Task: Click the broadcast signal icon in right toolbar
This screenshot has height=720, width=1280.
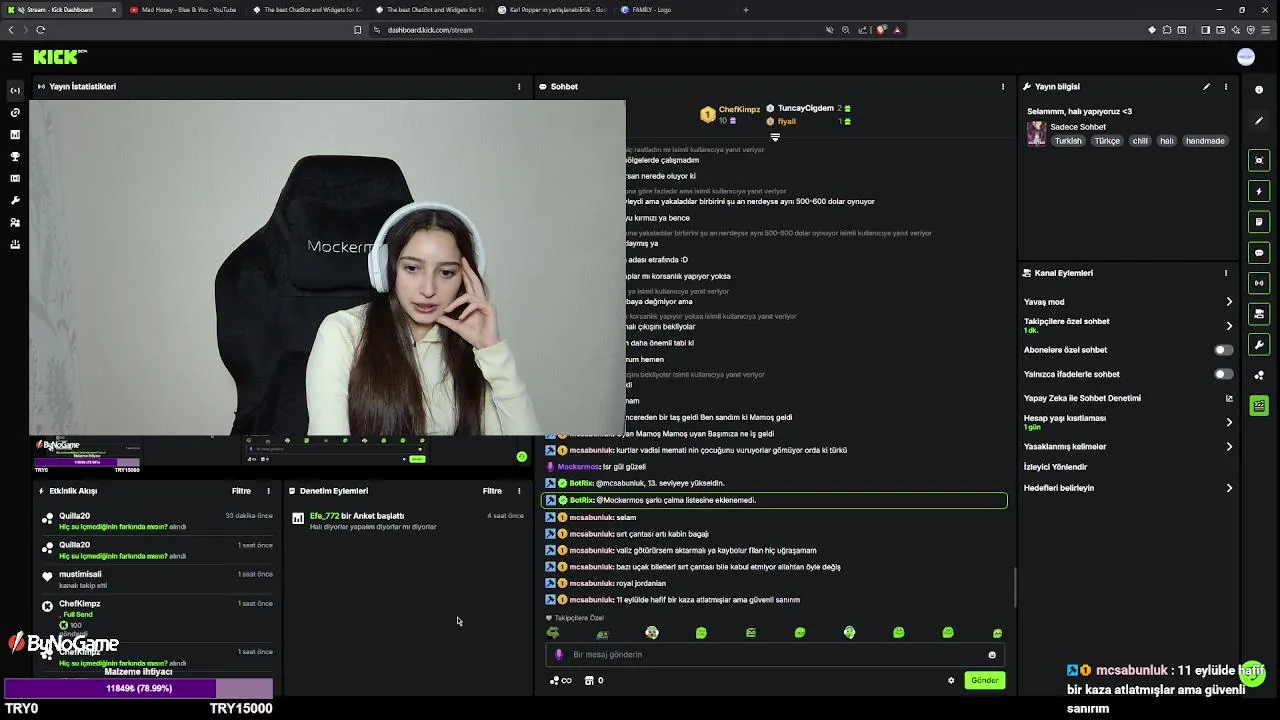Action: pyautogui.click(x=1259, y=283)
